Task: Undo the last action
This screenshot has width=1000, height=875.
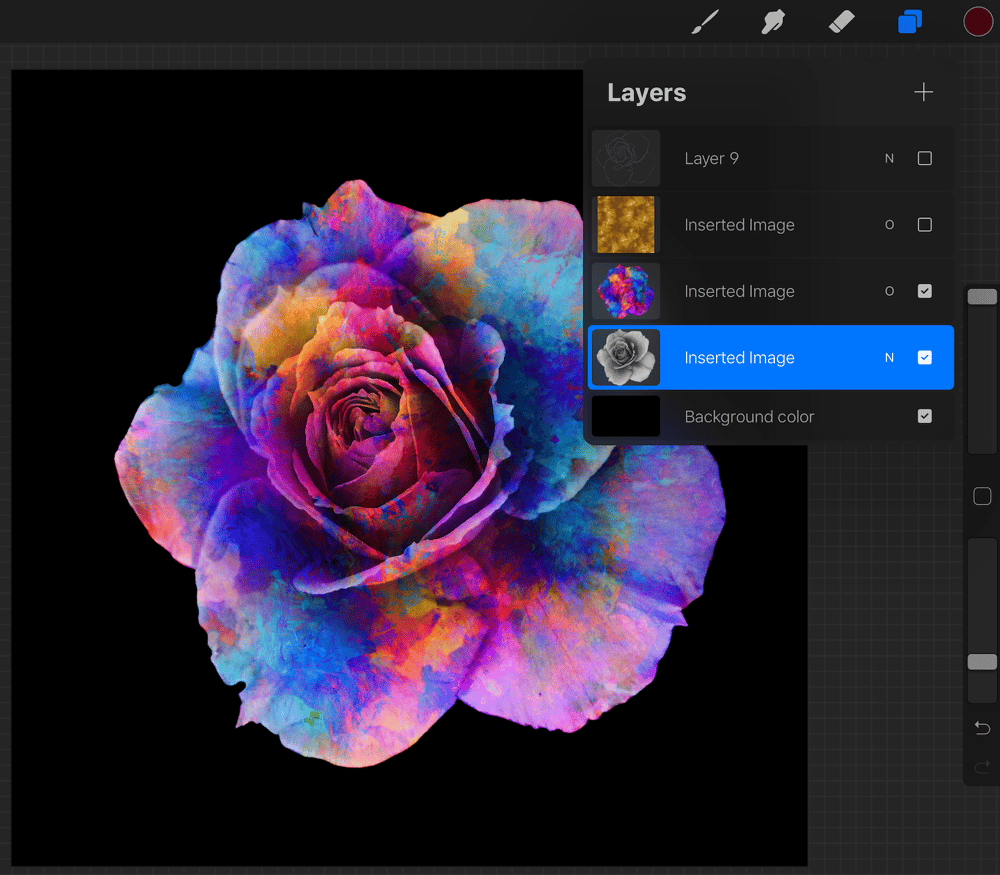Action: click(982, 728)
